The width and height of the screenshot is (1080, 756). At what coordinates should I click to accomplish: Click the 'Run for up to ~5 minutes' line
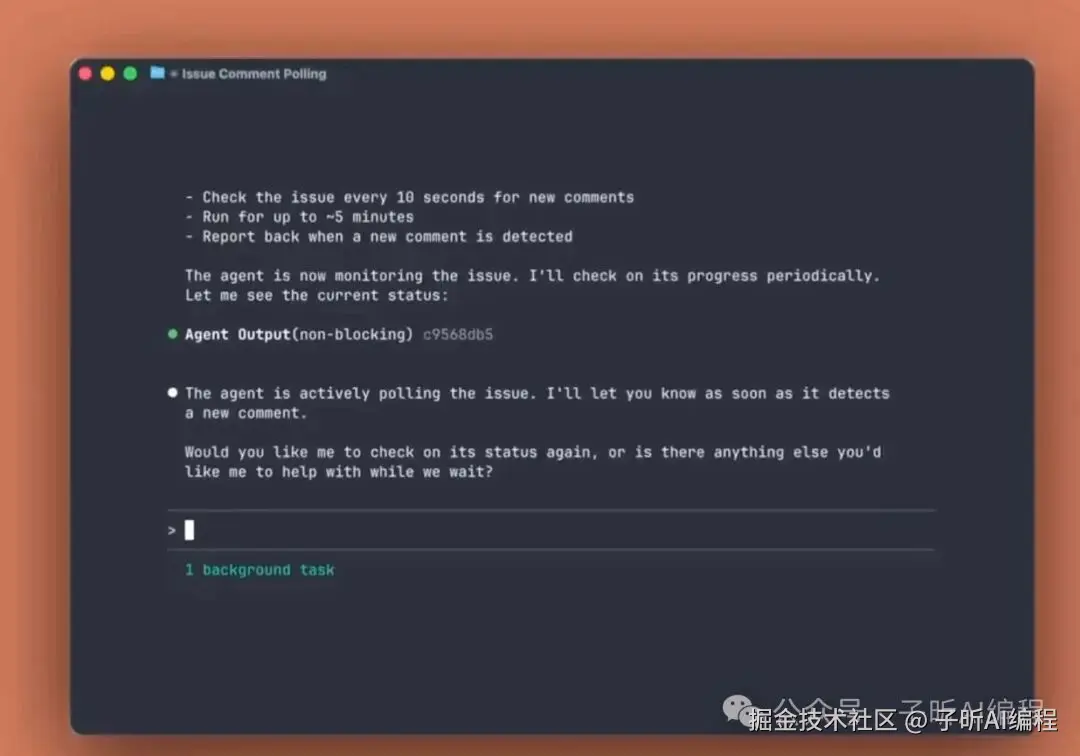300,217
